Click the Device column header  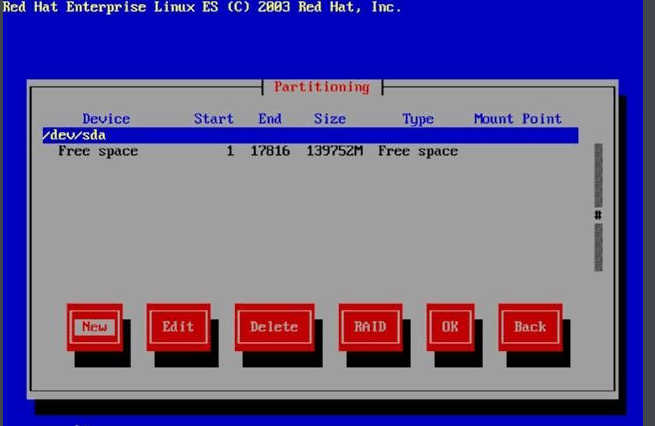[106, 119]
